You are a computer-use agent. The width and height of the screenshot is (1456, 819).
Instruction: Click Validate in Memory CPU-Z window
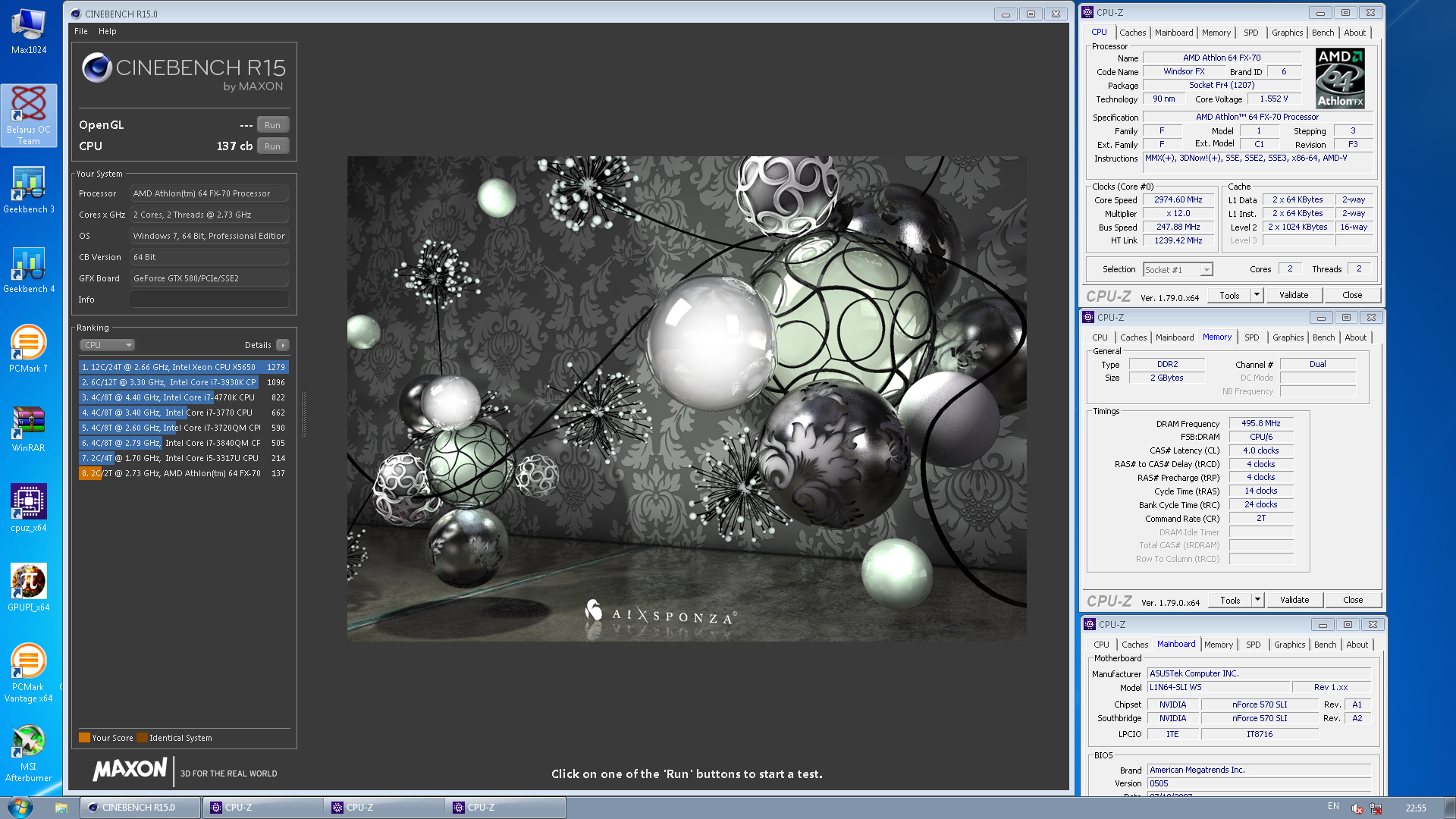(1294, 600)
